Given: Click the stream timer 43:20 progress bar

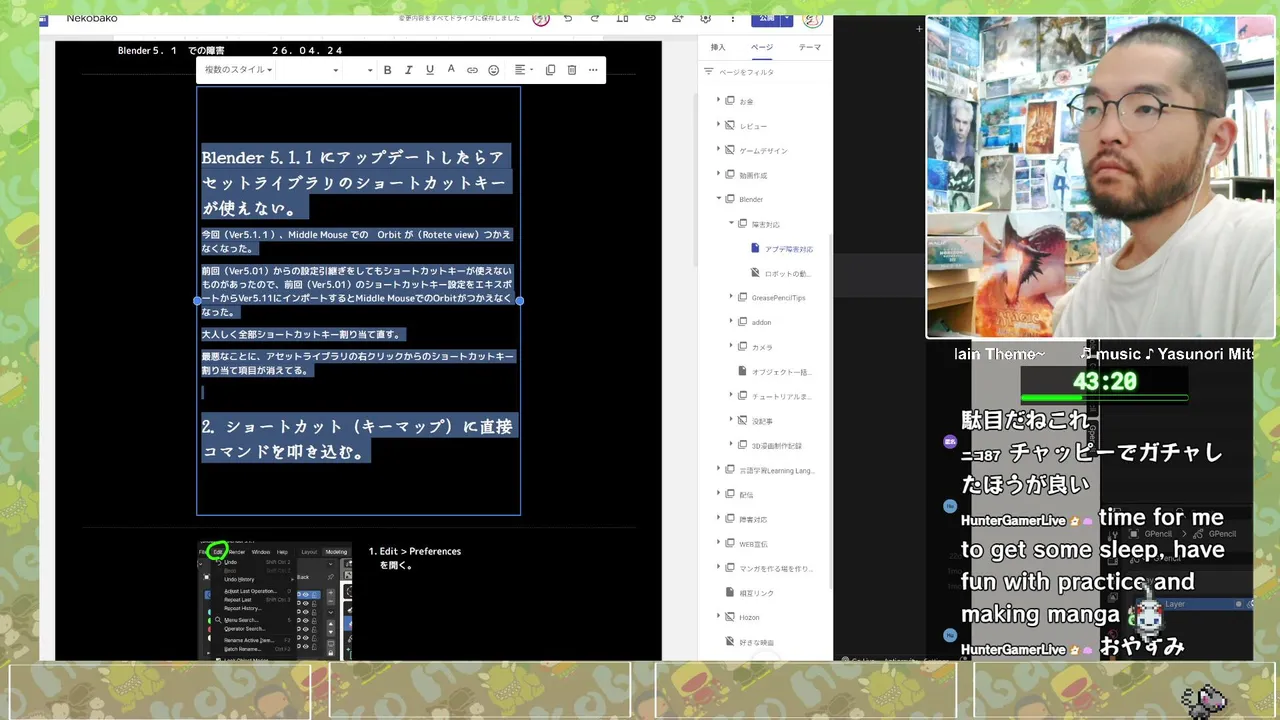Looking at the screenshot, I should point(1104,398).
